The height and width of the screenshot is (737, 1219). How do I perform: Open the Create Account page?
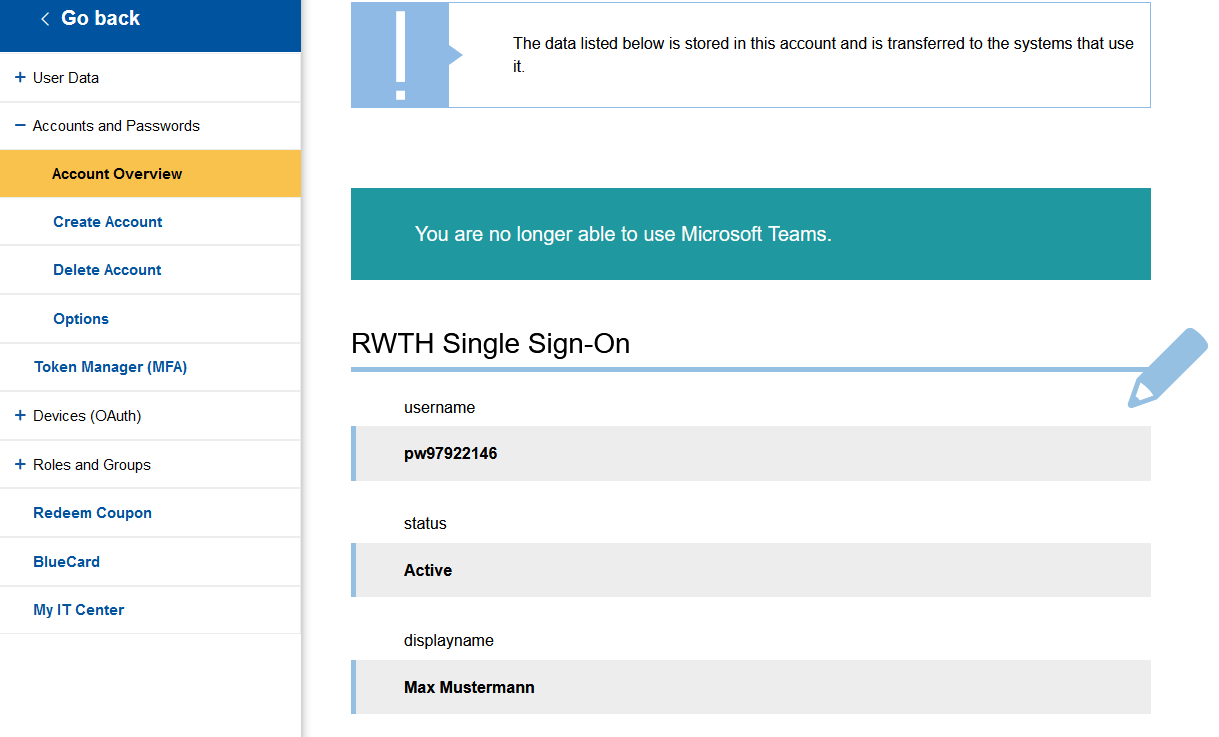[107, 222]
